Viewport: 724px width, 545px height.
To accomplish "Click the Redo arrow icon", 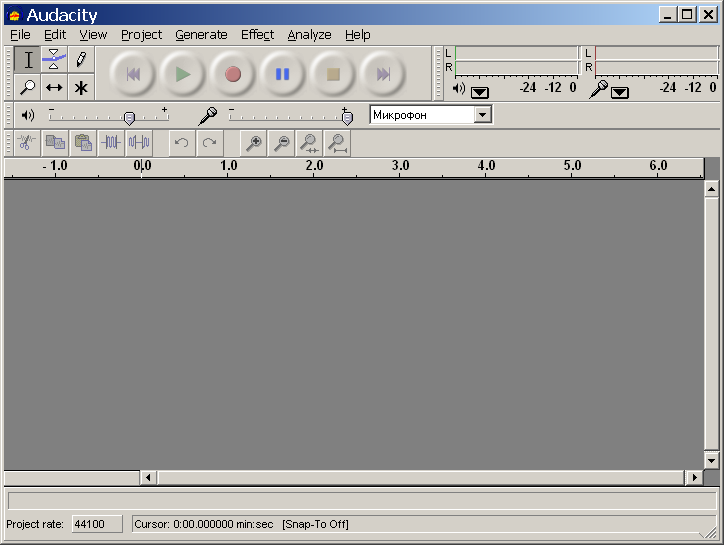I will click(210, 143).
